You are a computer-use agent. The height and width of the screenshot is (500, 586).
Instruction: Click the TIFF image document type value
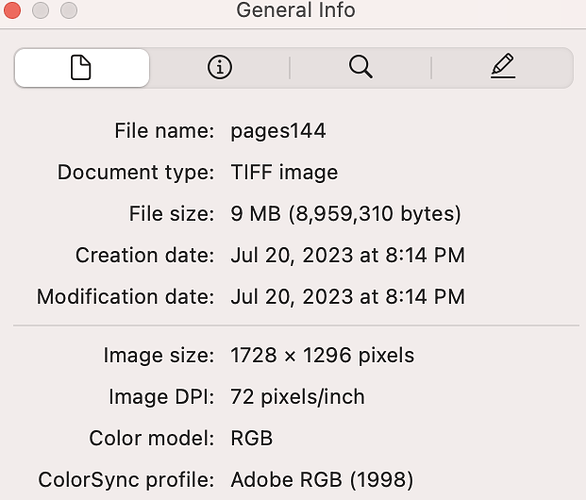point(284,172)
